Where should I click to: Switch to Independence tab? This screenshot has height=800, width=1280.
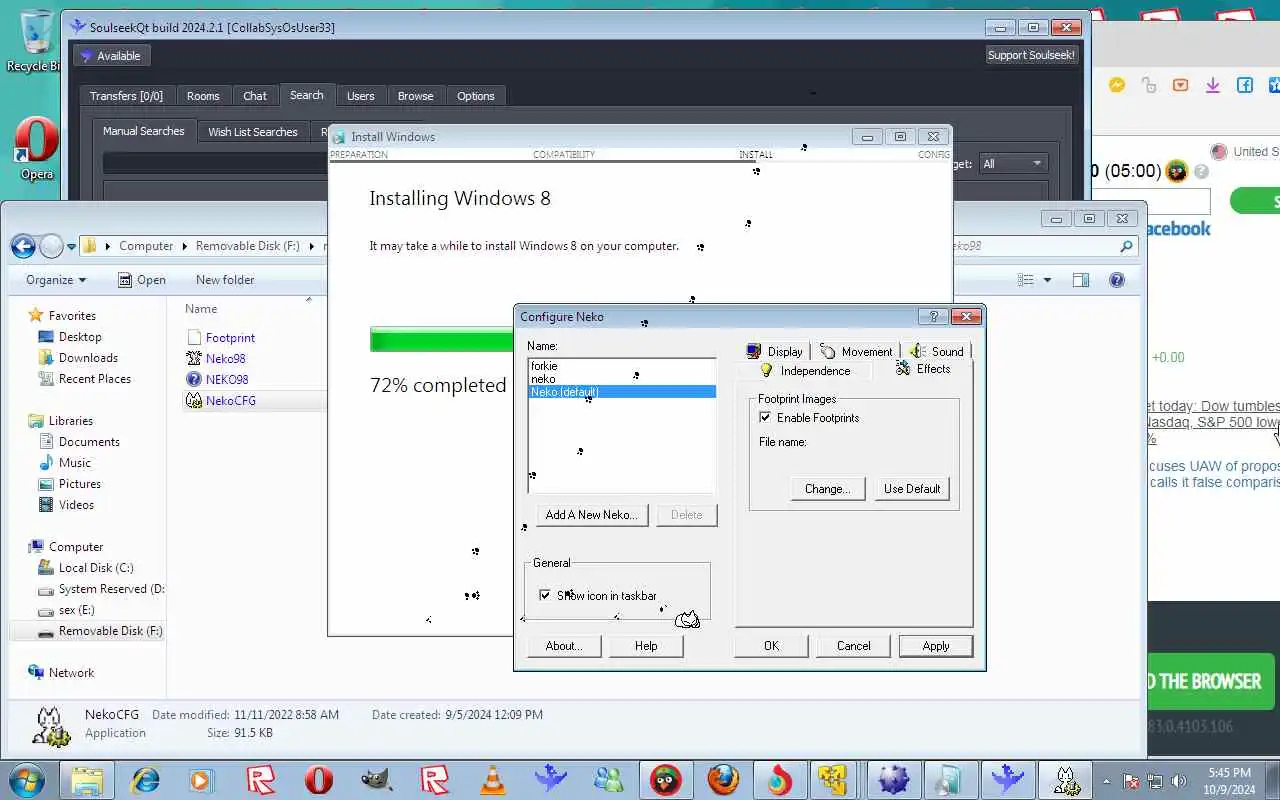click(x=804, y=370)
